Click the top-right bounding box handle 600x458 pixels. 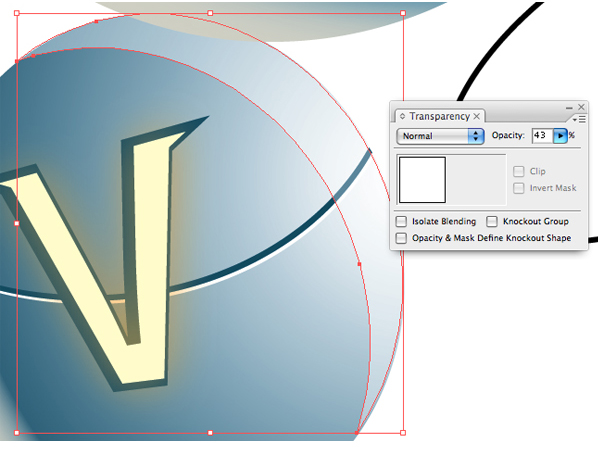403,13
